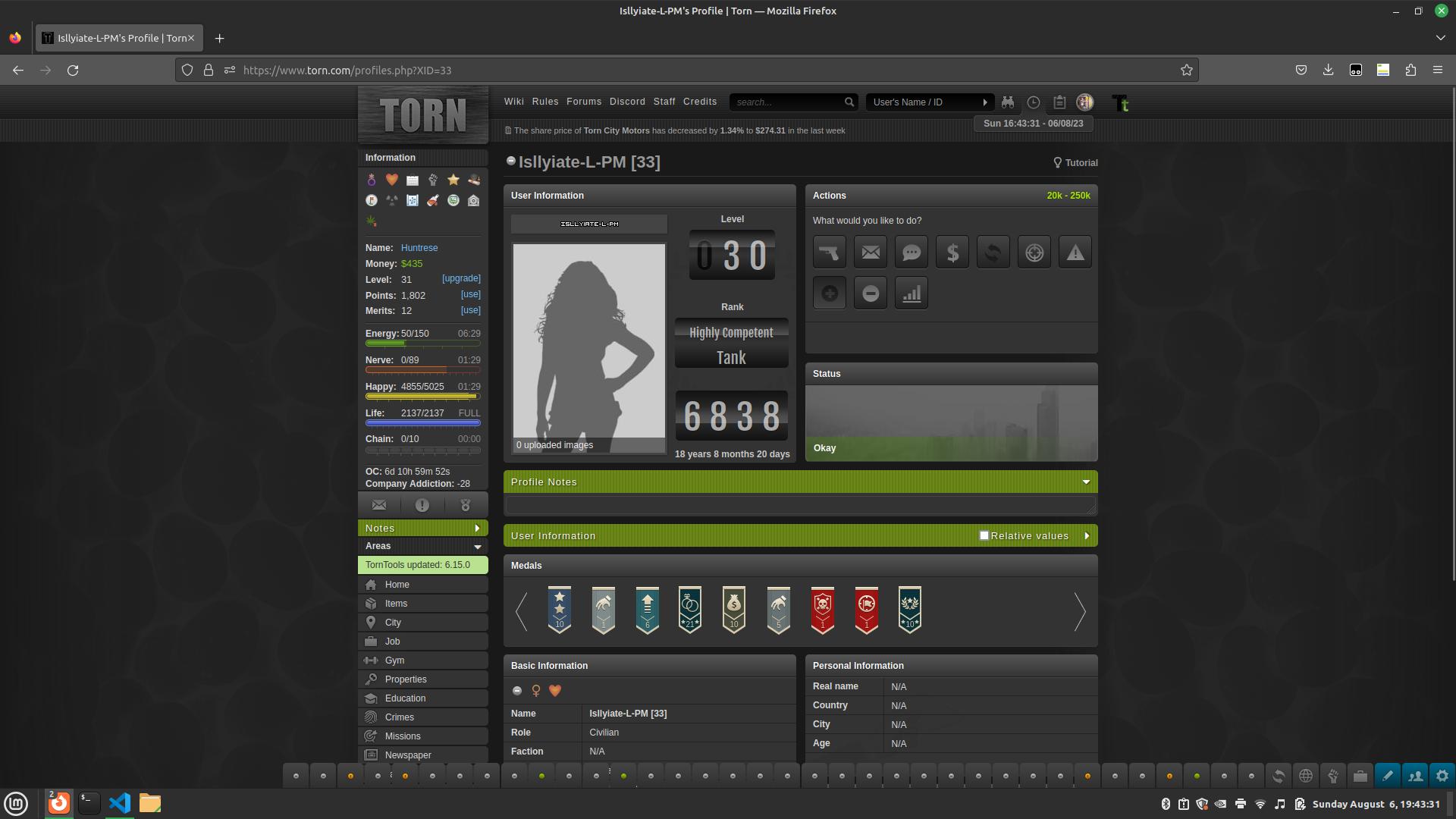
Task: Expand the User Information section
Action: click(1086, 535)
